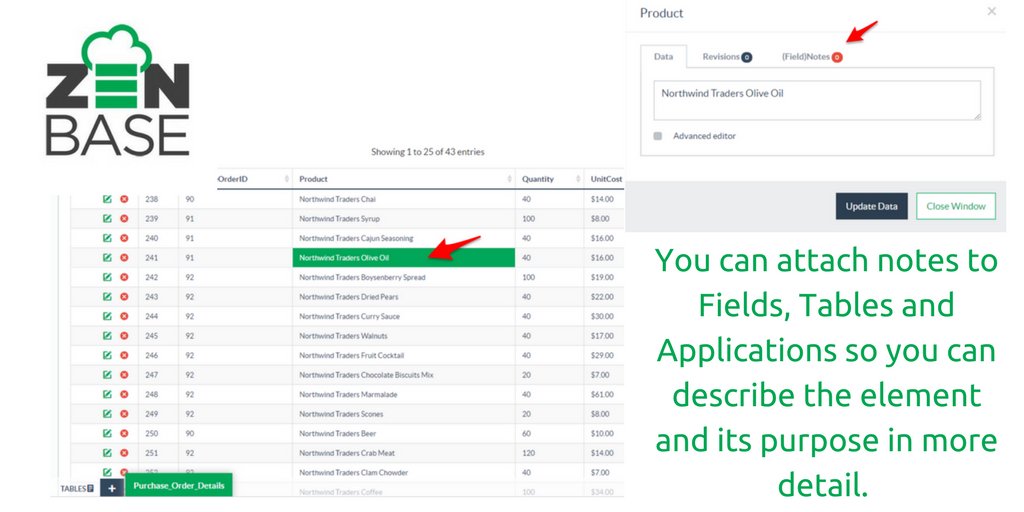Select the Northwind Traders Walnuts cell

click(404, 336)
